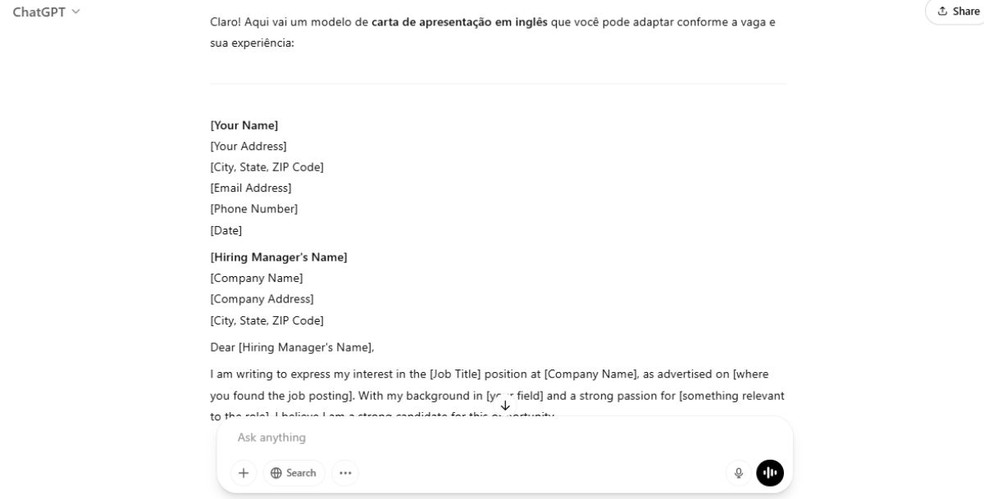Launch voice mode with the black waveform icon
This screenshot has height=499, width=984.
[770, 473]
